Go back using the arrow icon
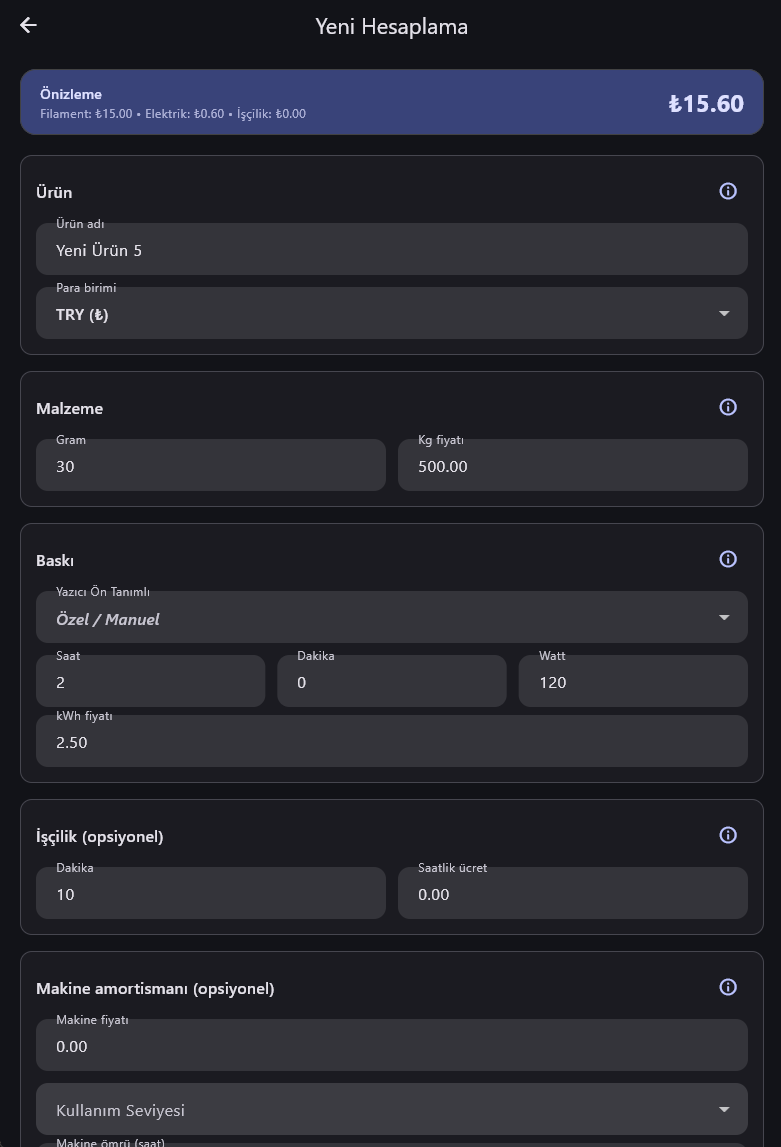This screenshot has width=781, height=1147. tap(28, 25)
